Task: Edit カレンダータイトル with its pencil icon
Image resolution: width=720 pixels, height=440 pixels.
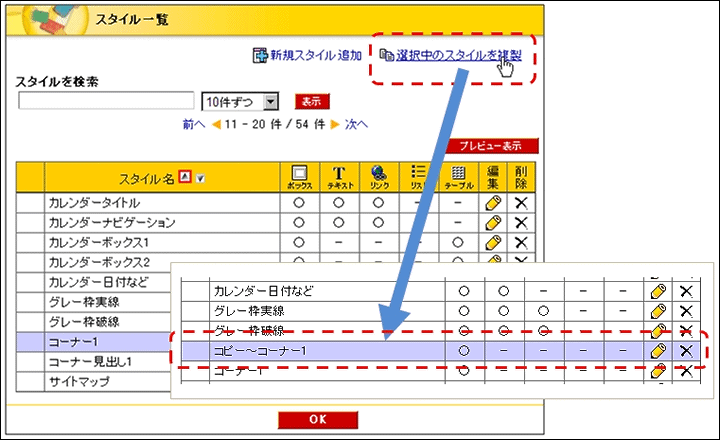Action: (x=493, y=203)
